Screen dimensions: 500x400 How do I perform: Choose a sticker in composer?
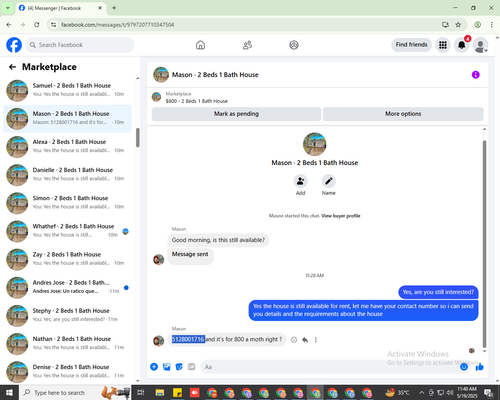[179, 367]
